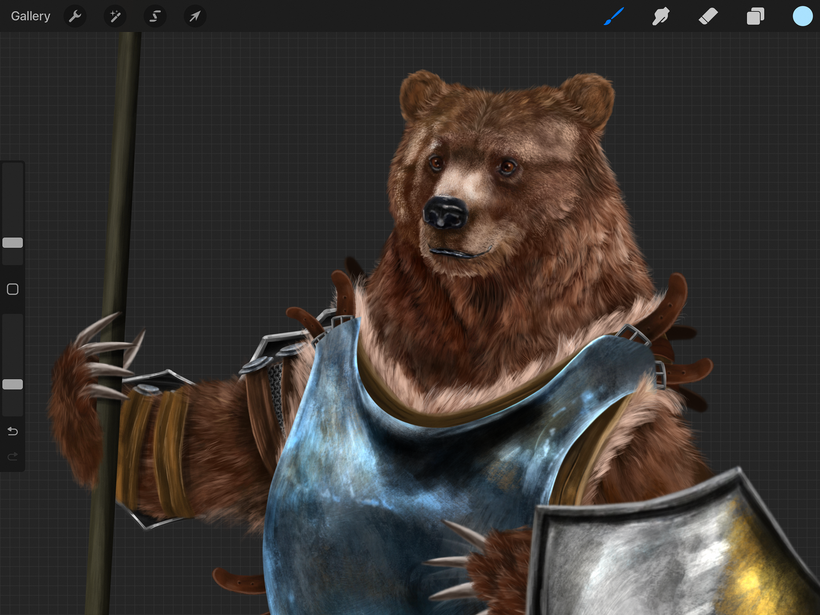
Task: Open the light blue color swatch
Action: pos(802,16)
